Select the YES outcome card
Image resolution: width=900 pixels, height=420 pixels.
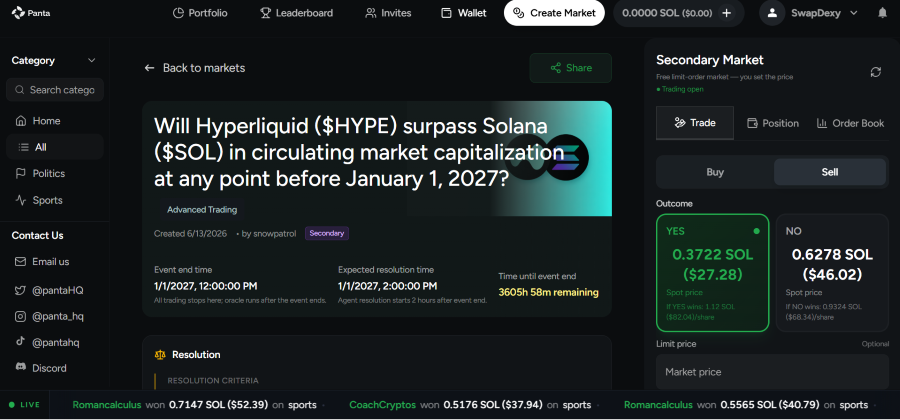[x=712, y=273]
